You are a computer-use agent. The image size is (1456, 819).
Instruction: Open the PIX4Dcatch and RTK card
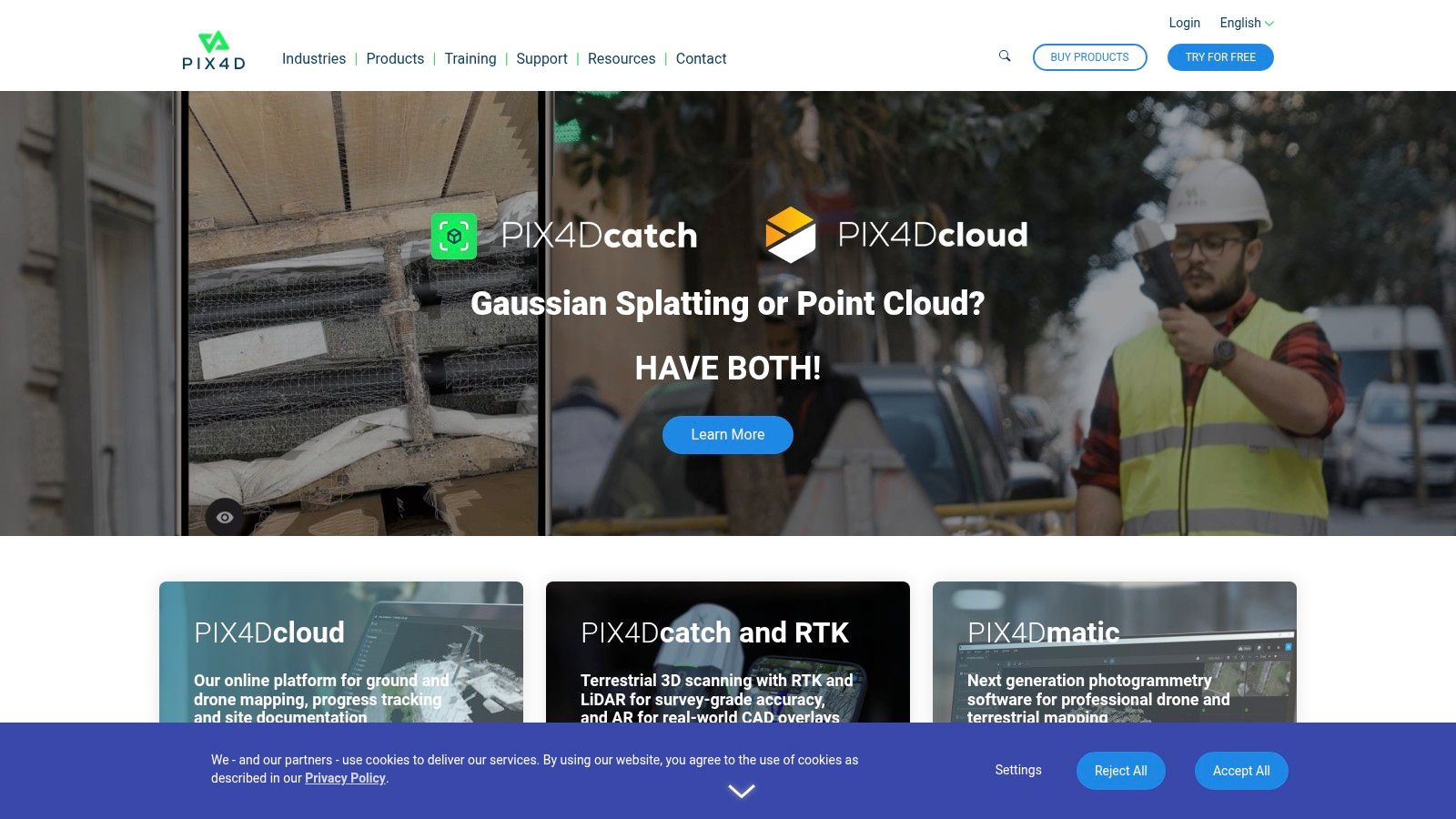point(728,652)
